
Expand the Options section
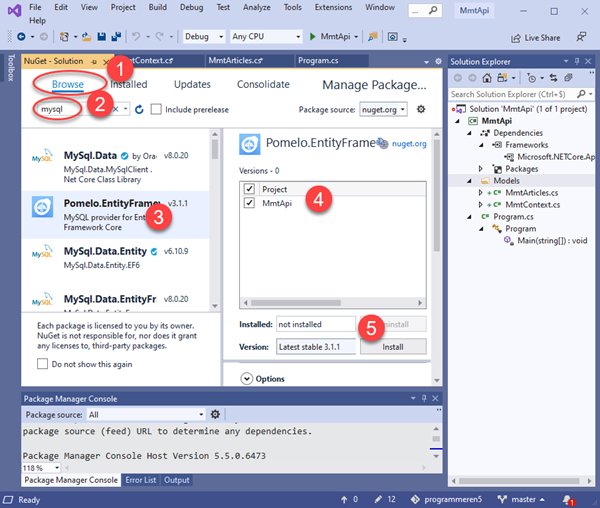pyautogui.click(x=247, y=379)
